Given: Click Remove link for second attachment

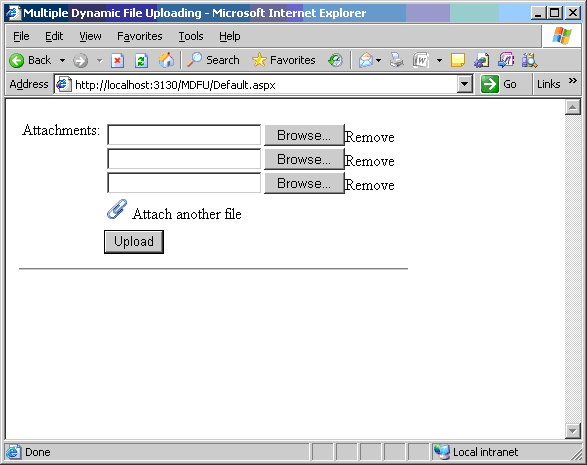Looking at the screenshot, I should [x=370, y=161].
